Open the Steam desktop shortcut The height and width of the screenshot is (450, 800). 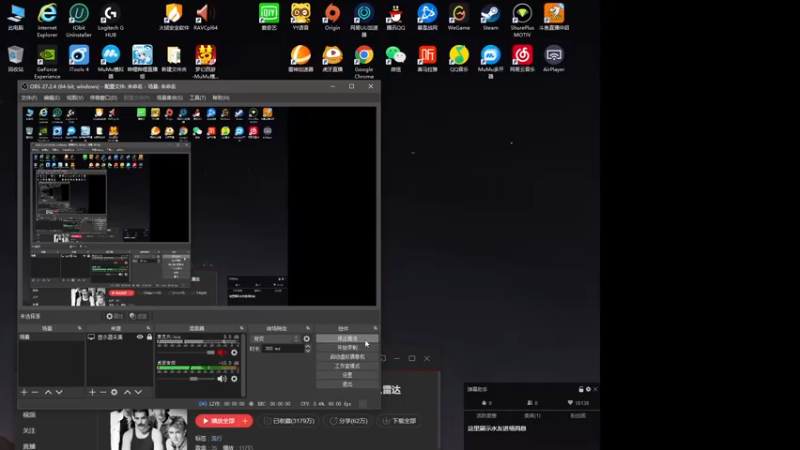[x=490, y=17]
